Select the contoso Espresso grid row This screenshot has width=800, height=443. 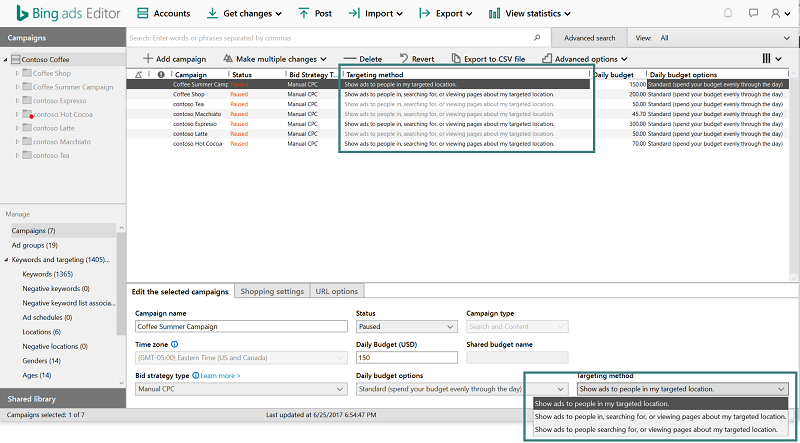click(x=458, y=124)
